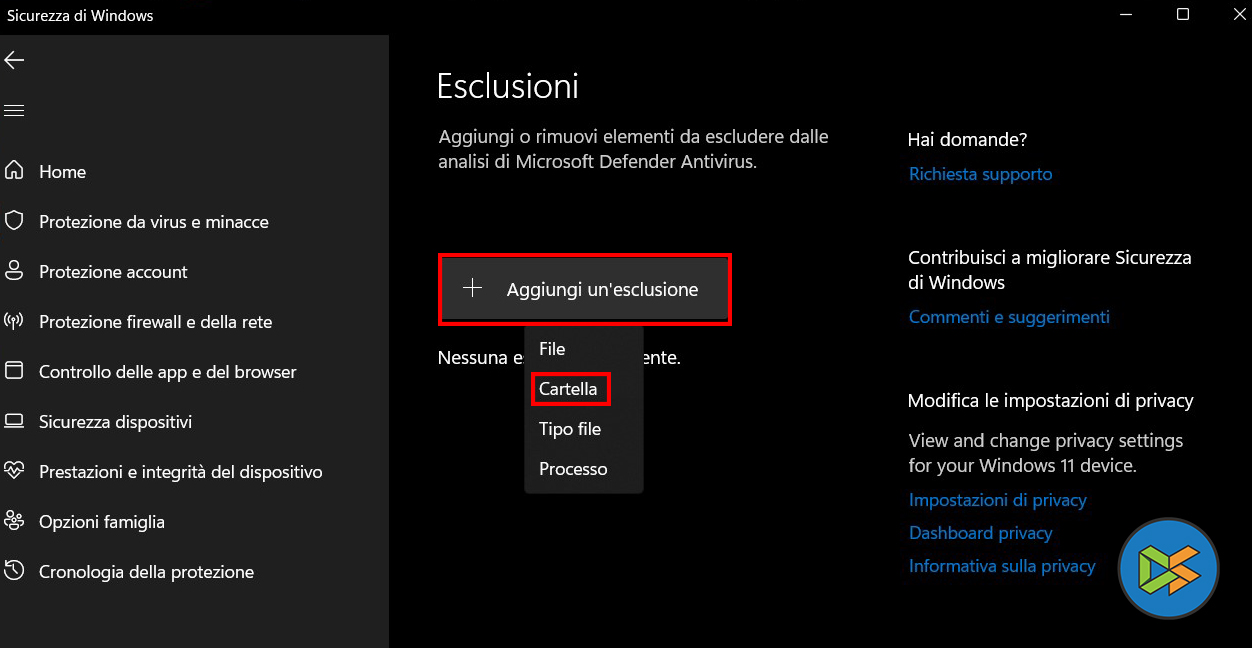This screenshot has width=1252, height=648.
Task: Click the Commenti e suggerimenti link
Action: click(1009, 317)
